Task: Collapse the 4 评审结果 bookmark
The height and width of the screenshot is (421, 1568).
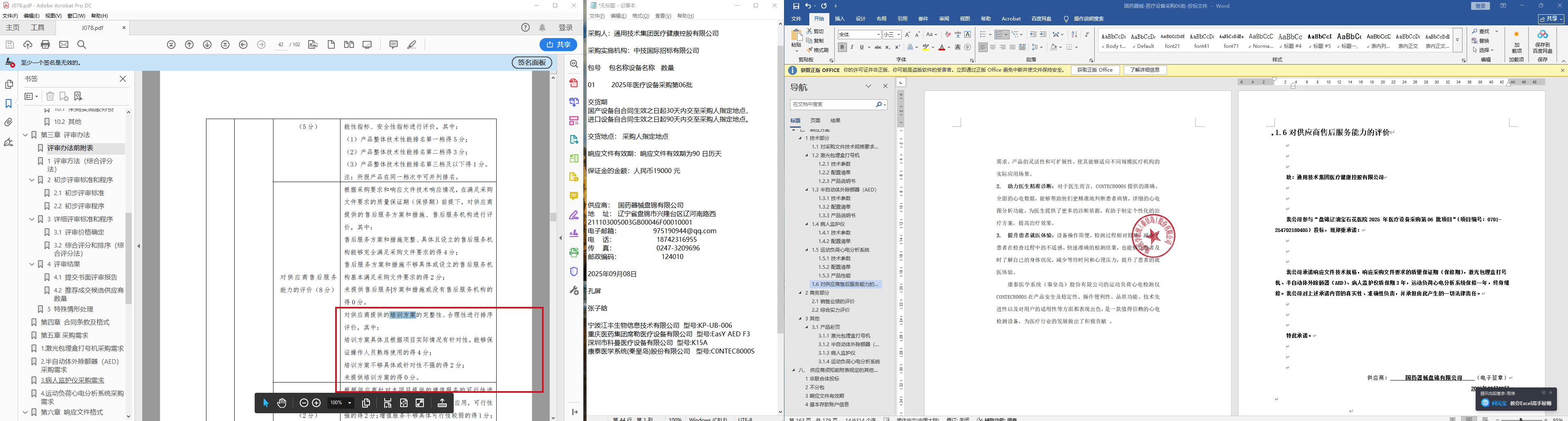Action: [x=32, y=264]
